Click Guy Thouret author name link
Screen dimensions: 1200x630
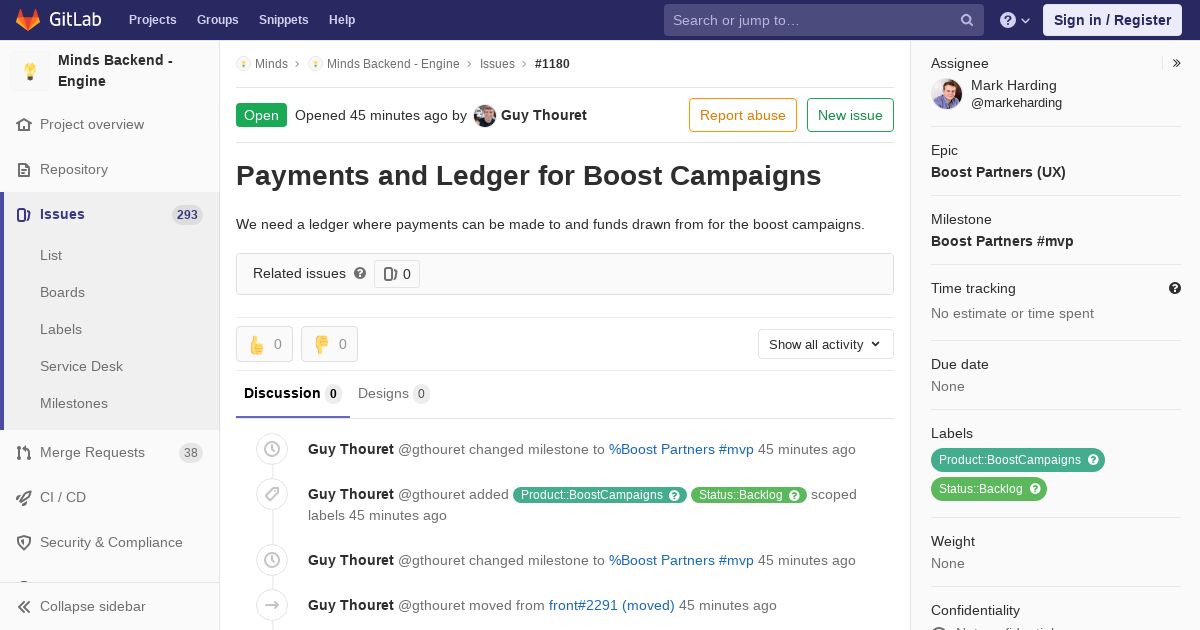point(544,115)
